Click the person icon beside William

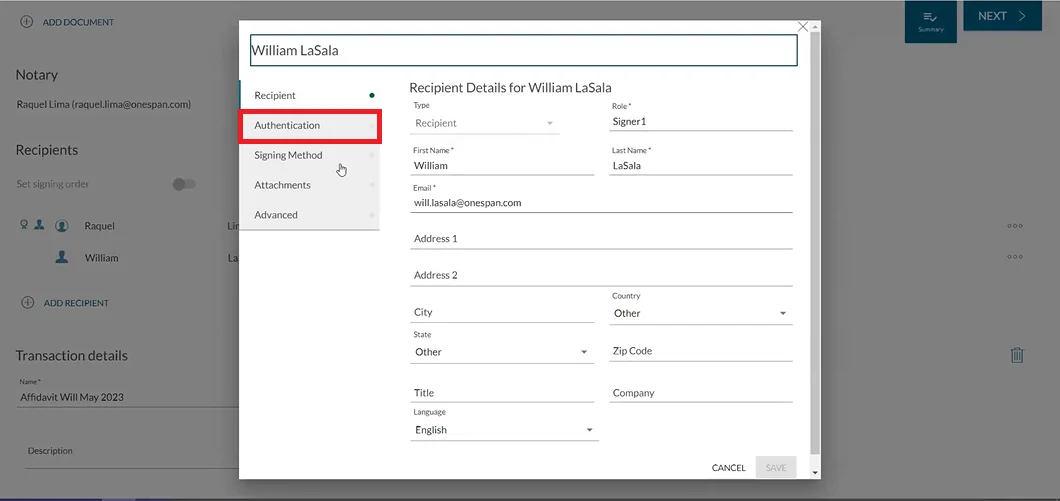pos(62,257)
